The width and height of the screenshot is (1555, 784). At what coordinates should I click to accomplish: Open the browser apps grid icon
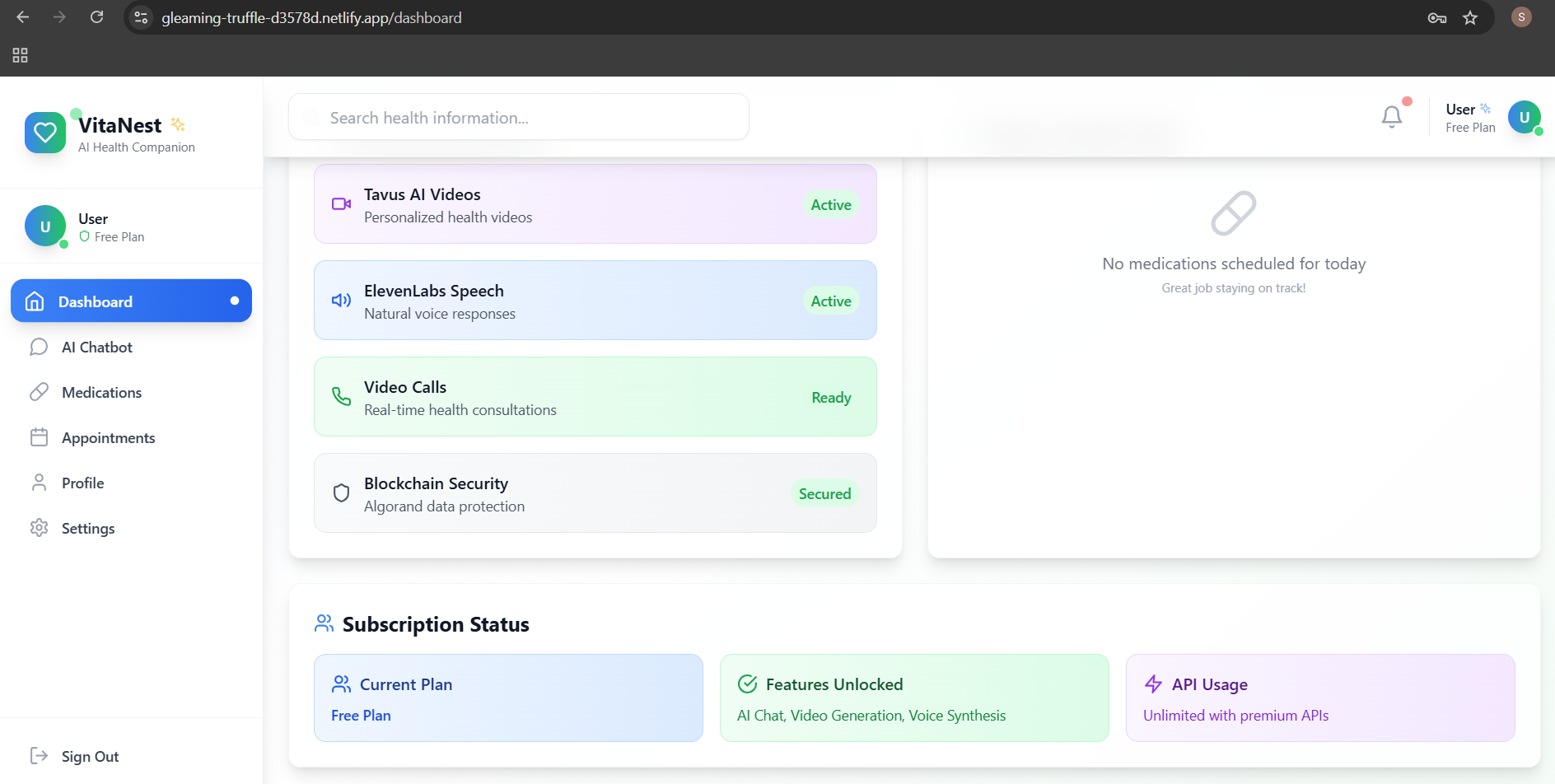pyautogui.click(x=21, y=55)
